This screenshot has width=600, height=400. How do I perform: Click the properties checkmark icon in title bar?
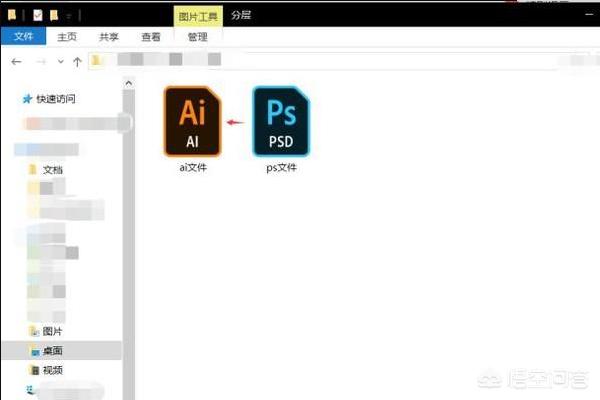click(37, 16)
